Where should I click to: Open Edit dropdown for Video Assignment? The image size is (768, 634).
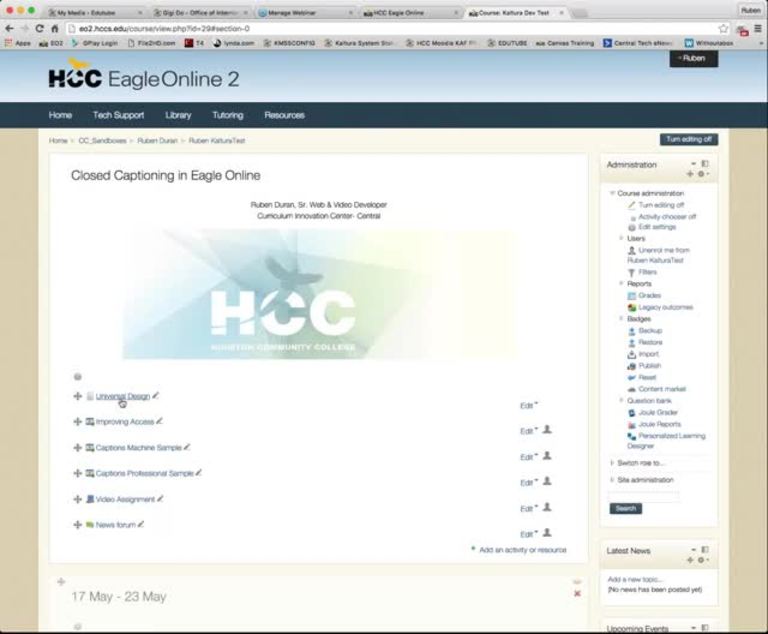point(528,509)
